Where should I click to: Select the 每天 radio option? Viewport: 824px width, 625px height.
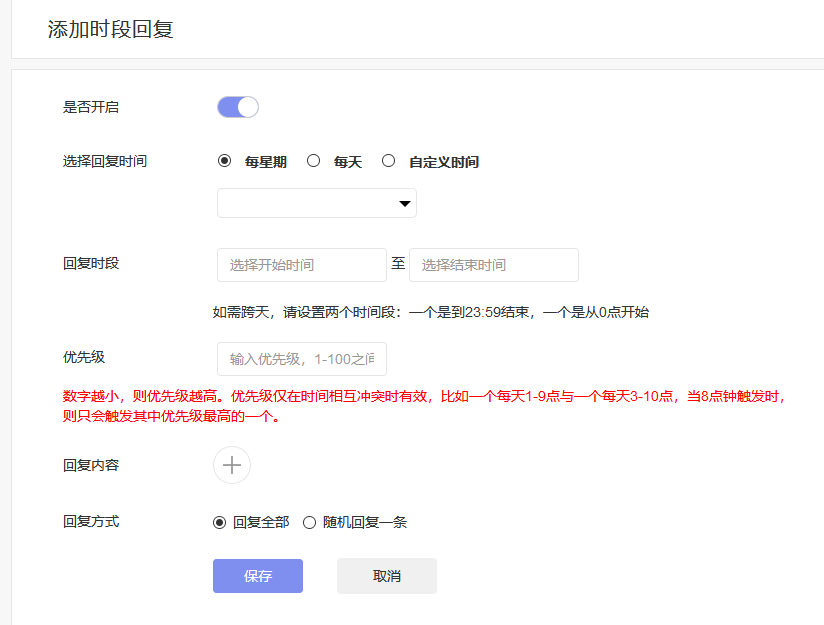pos(313,161)
